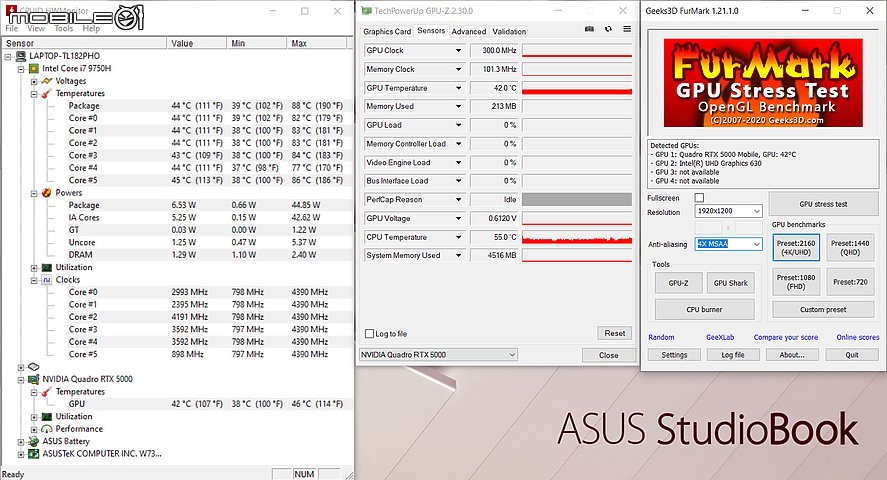
Task: Run the Preset:720 benchmark
Action: click(x=850, y=282)
